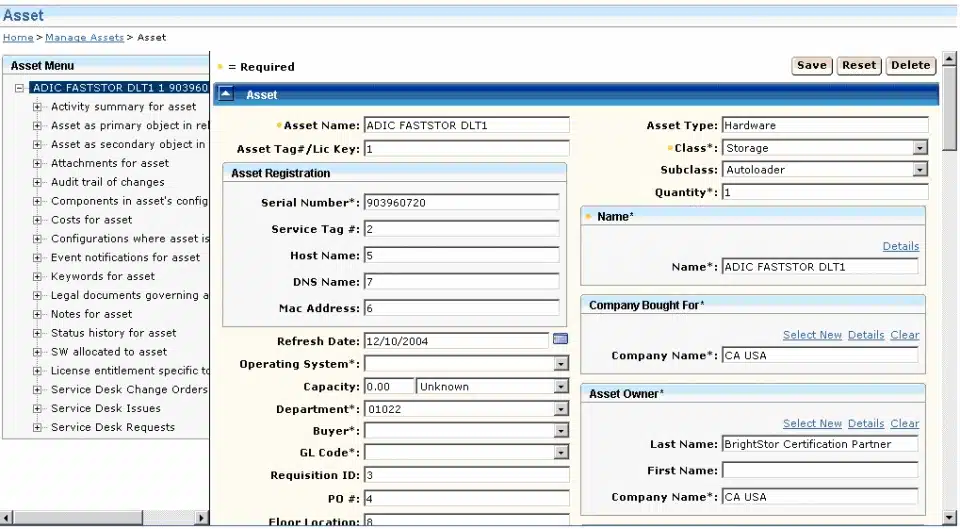This screenshot has width=960, height=529.
Task: Collapse the ADIC FASTSTOR DLT1 tree root
Action: pyautogui.click(x=20, y=88)
